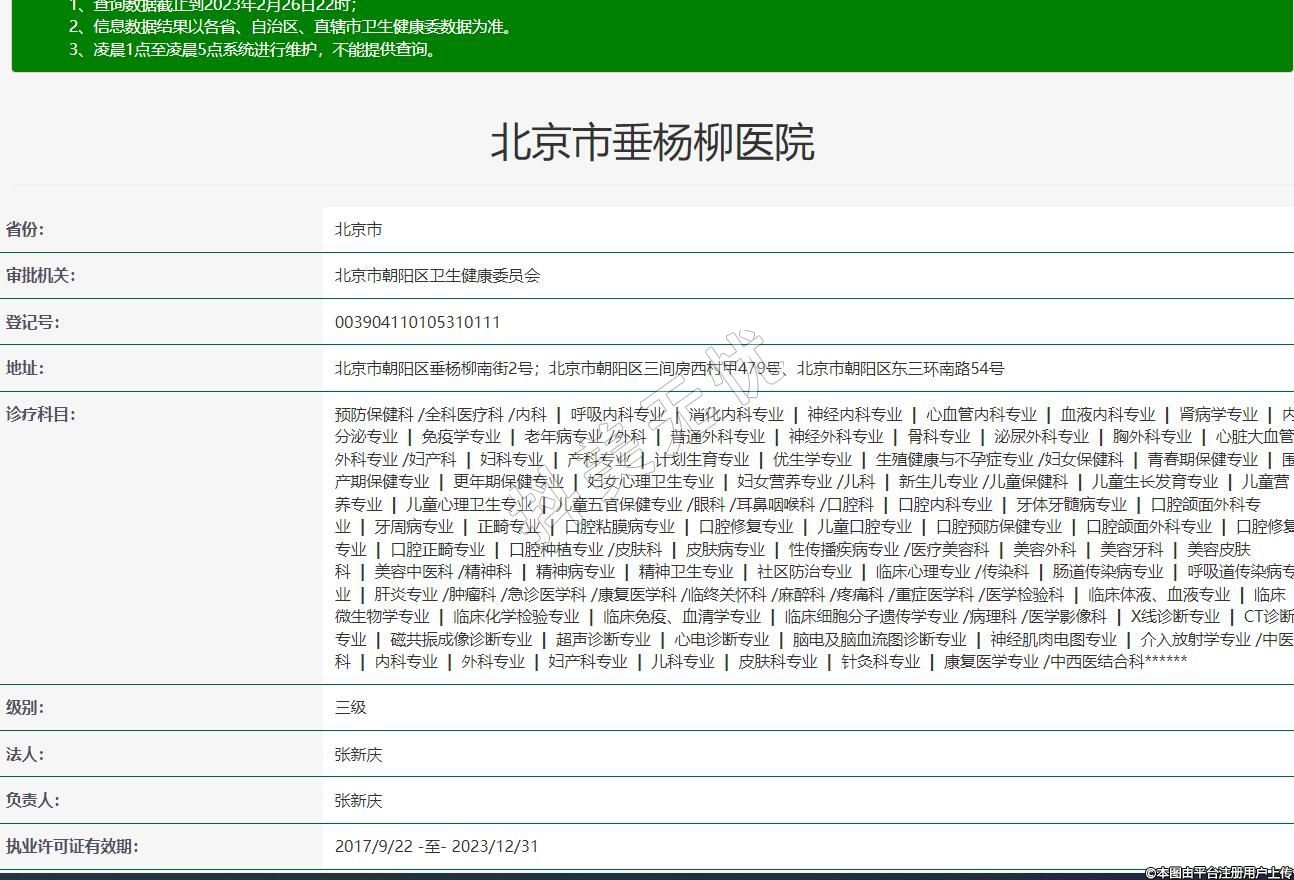
Task: Select the 省份 row label
Action: pos(25,229)
